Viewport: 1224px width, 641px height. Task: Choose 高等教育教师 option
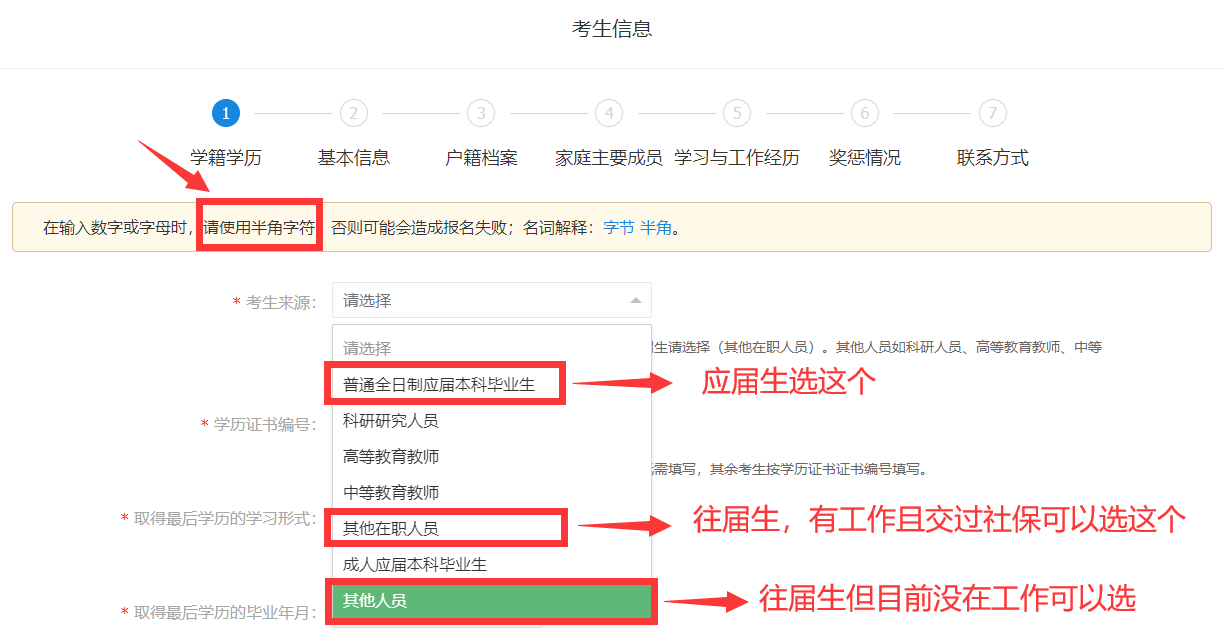pos(391,457)
